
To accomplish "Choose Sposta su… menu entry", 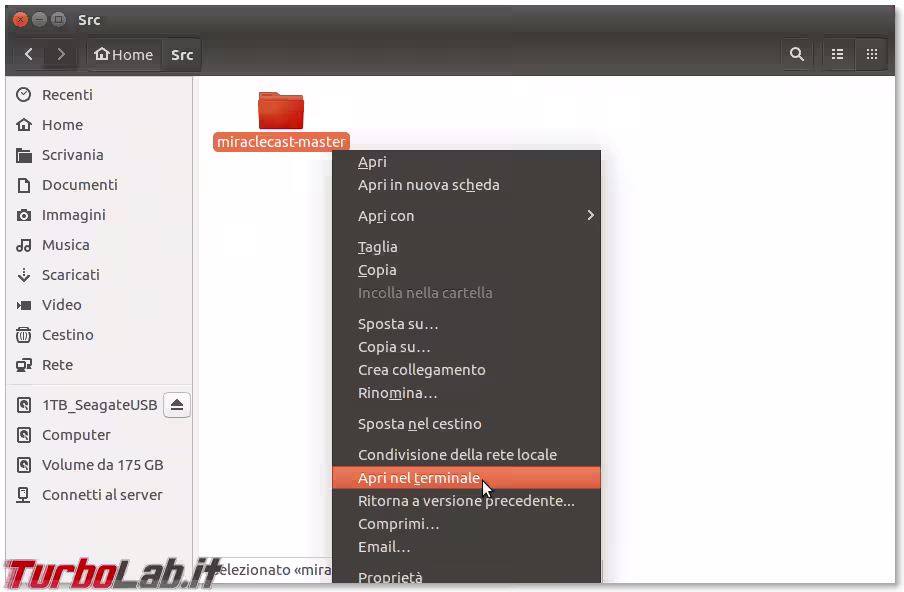I will coord(466,324).
